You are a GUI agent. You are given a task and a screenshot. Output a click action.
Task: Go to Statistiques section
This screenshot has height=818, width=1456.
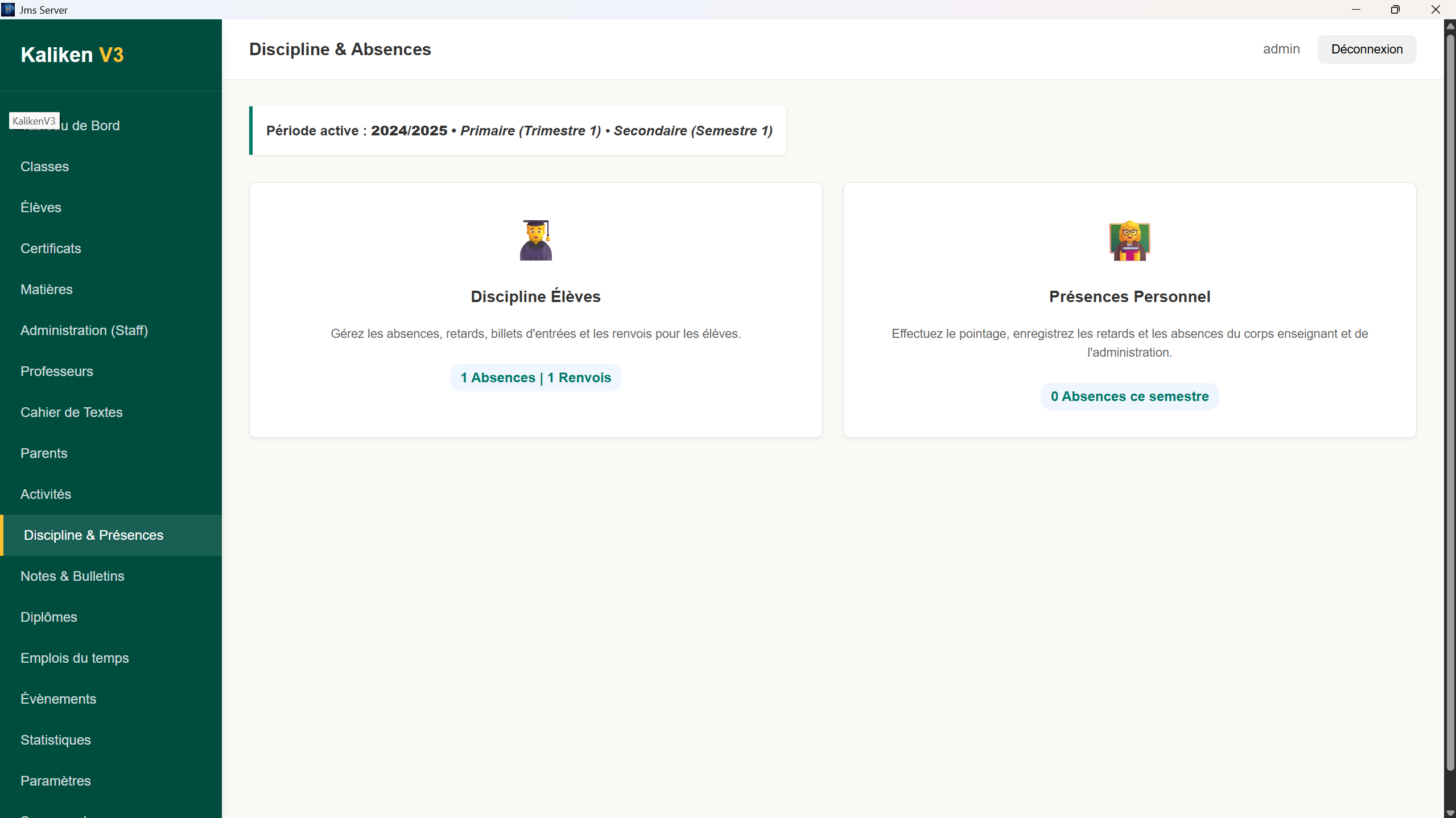[56, 740]
